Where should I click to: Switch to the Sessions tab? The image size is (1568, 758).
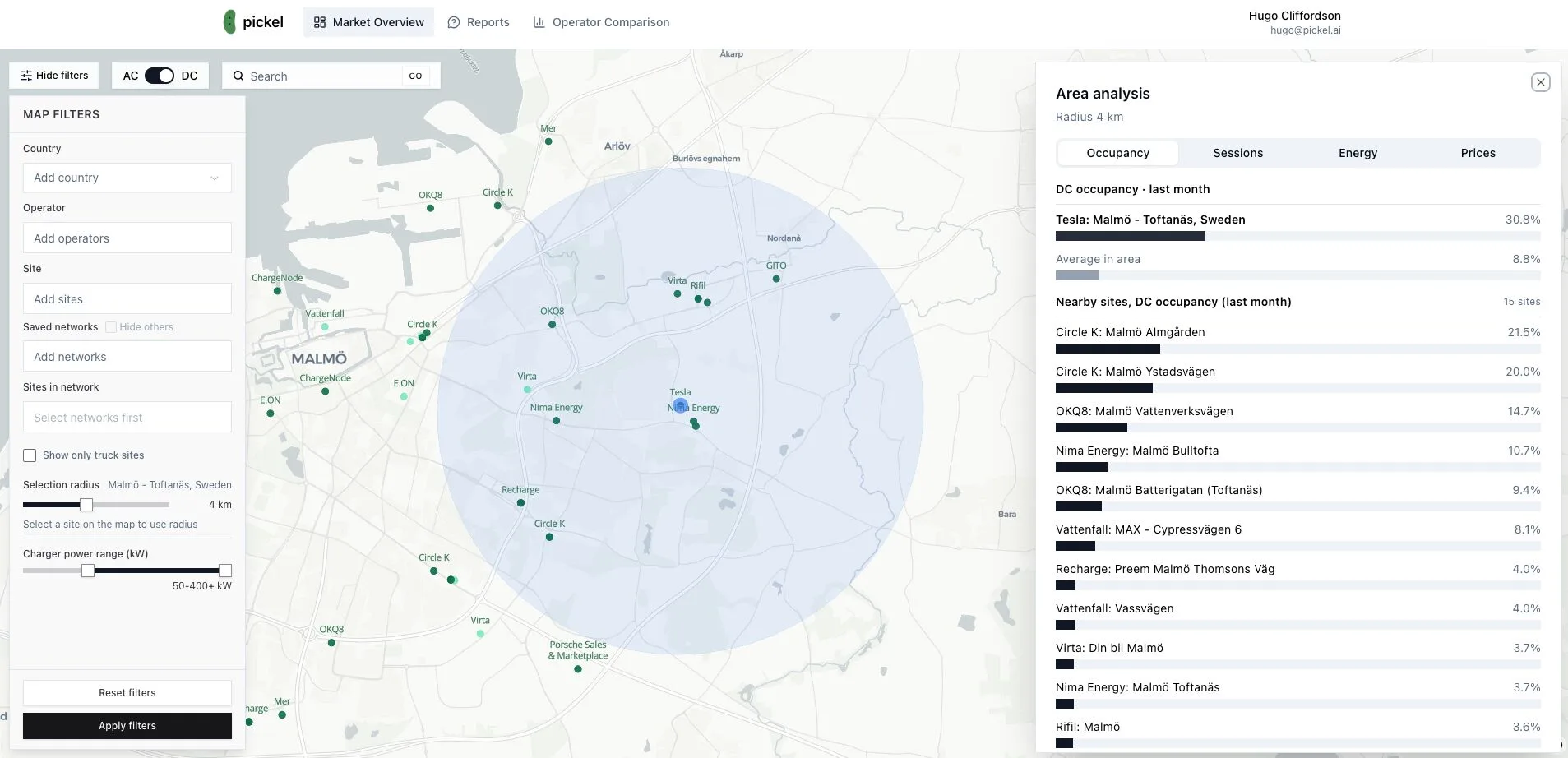(1237, 153)
